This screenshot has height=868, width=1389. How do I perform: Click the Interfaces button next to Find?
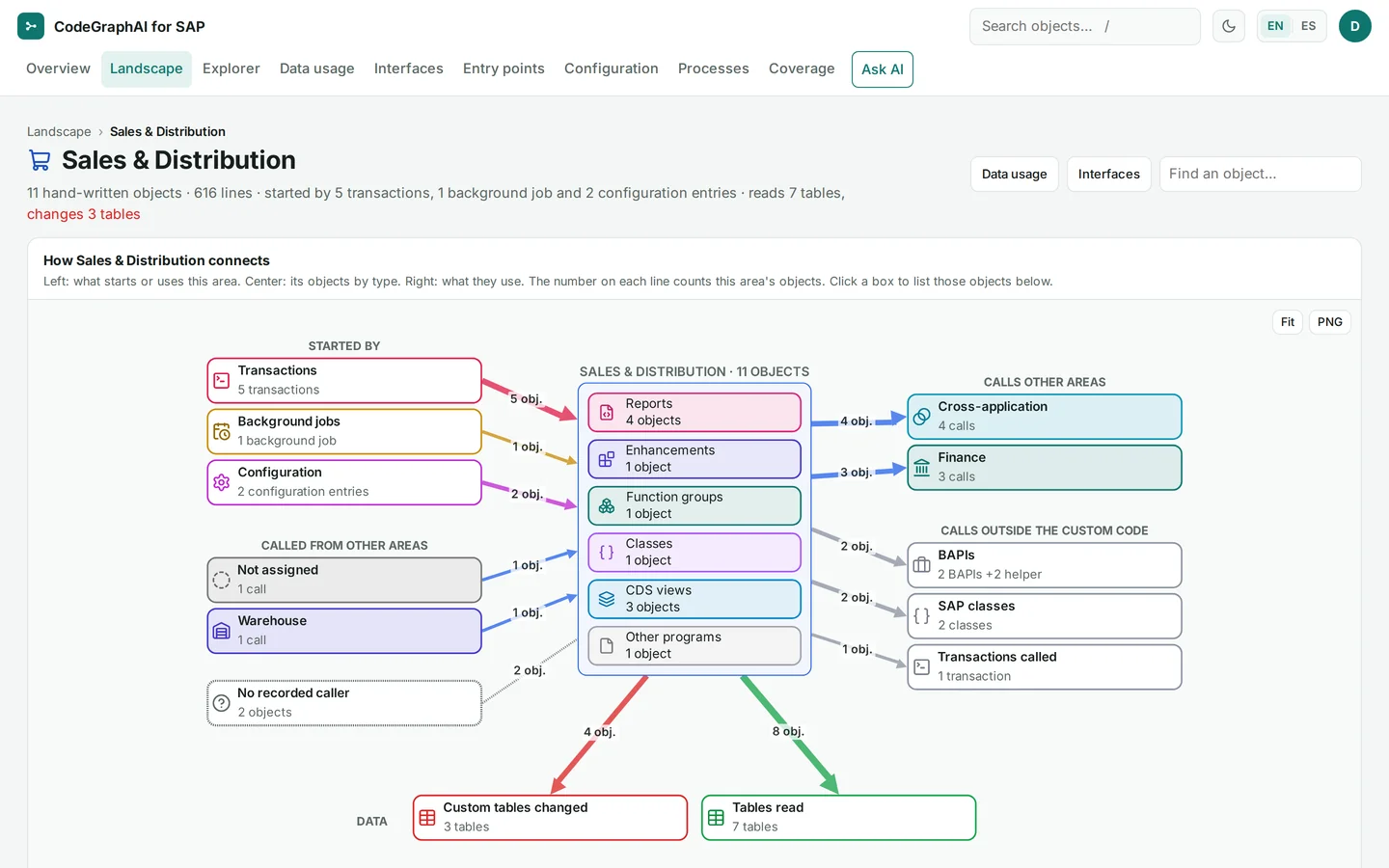pyautogui.click(x=1109, y=174)
